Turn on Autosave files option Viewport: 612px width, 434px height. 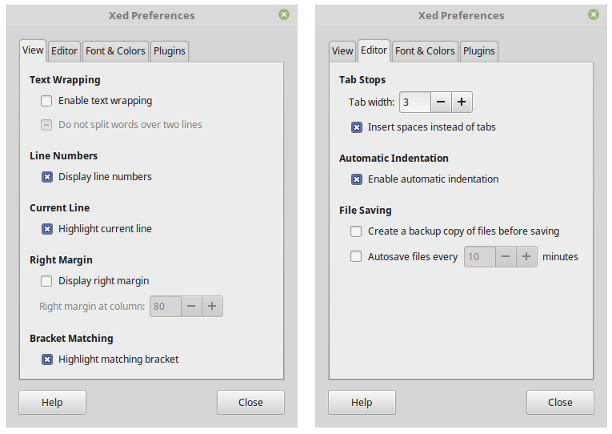(357, 257)
